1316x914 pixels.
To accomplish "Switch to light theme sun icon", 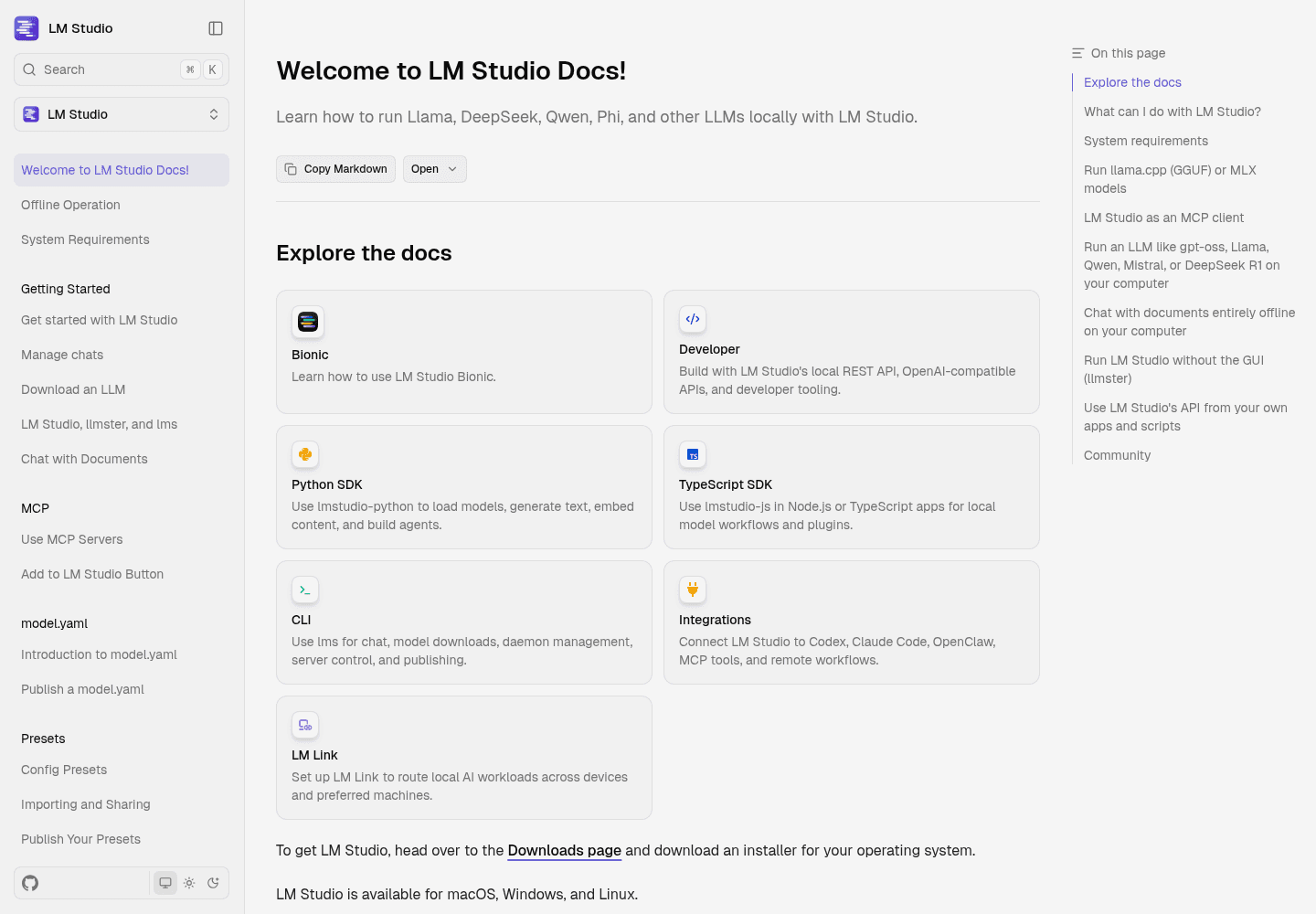I will (189, 883).
